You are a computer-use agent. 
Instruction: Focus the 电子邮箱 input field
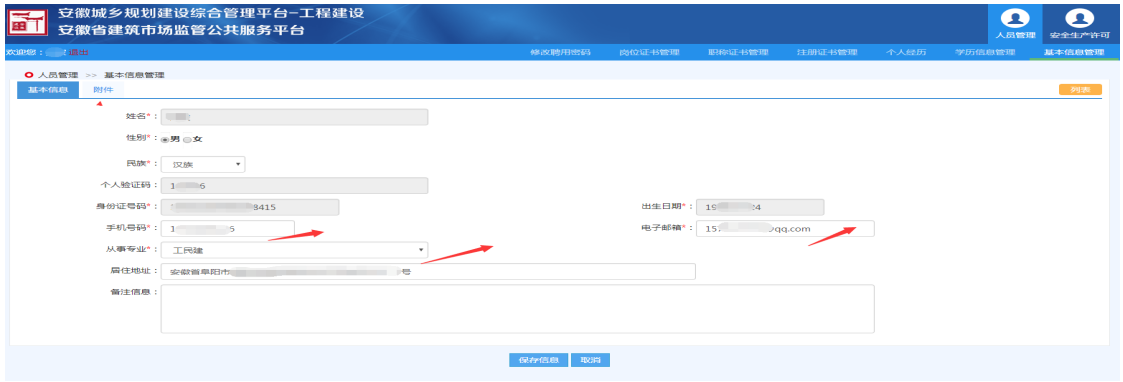[785, 229]
